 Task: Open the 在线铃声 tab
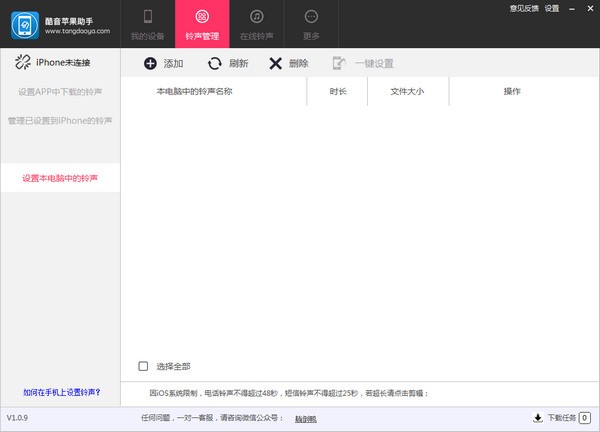257,24
